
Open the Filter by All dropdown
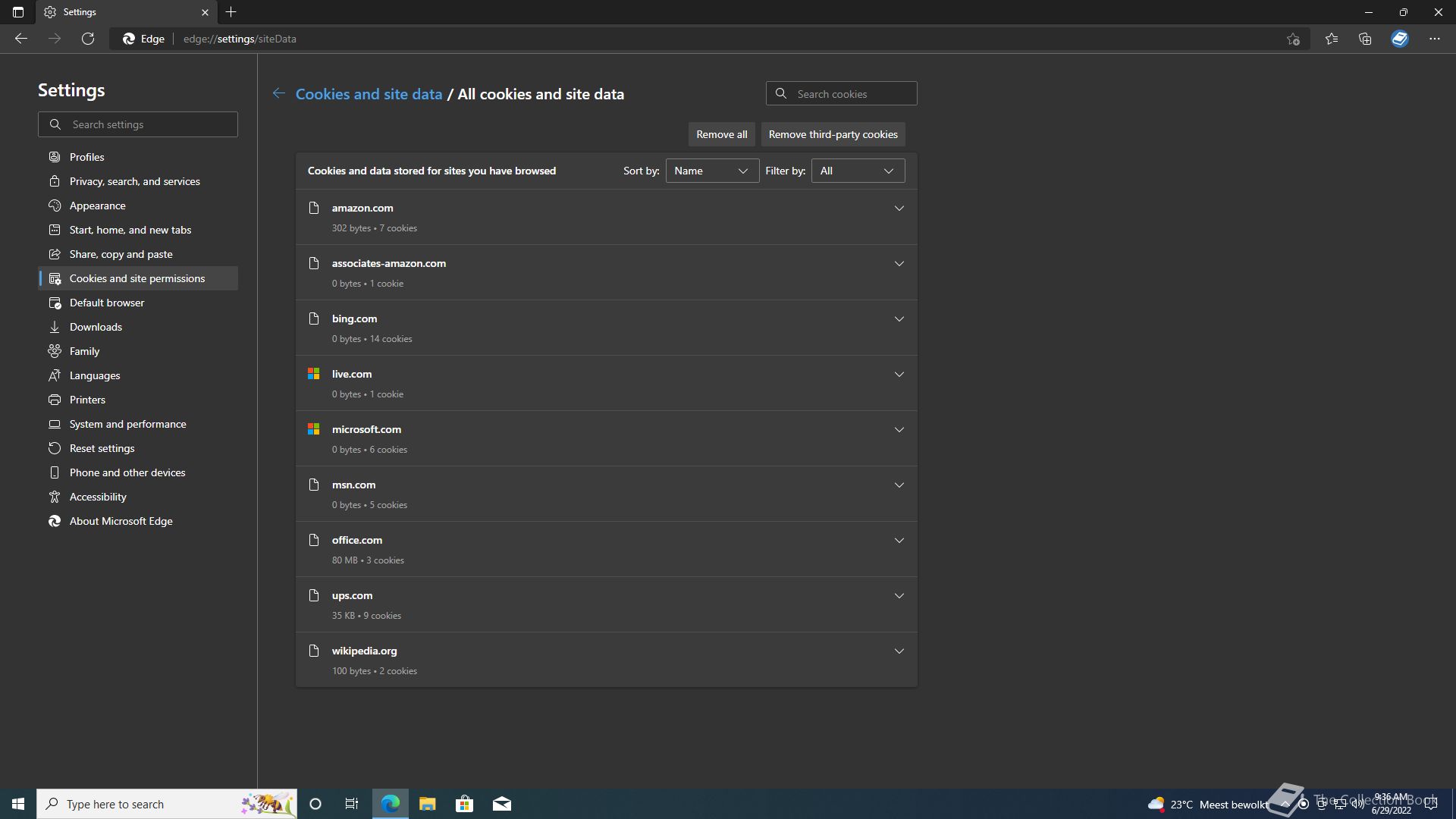(858, 171)
